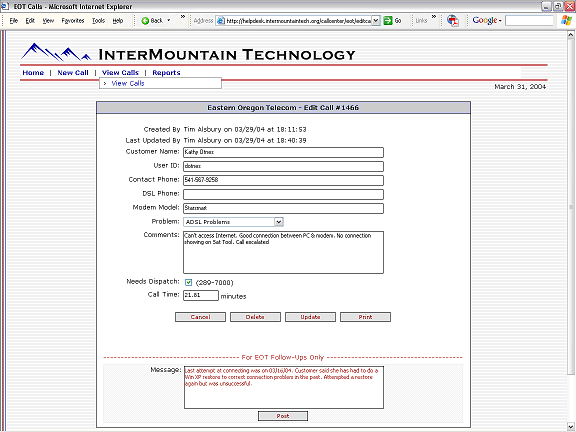Click the Cancel button
Screen dimensions: 576x432
pos(200,317)
